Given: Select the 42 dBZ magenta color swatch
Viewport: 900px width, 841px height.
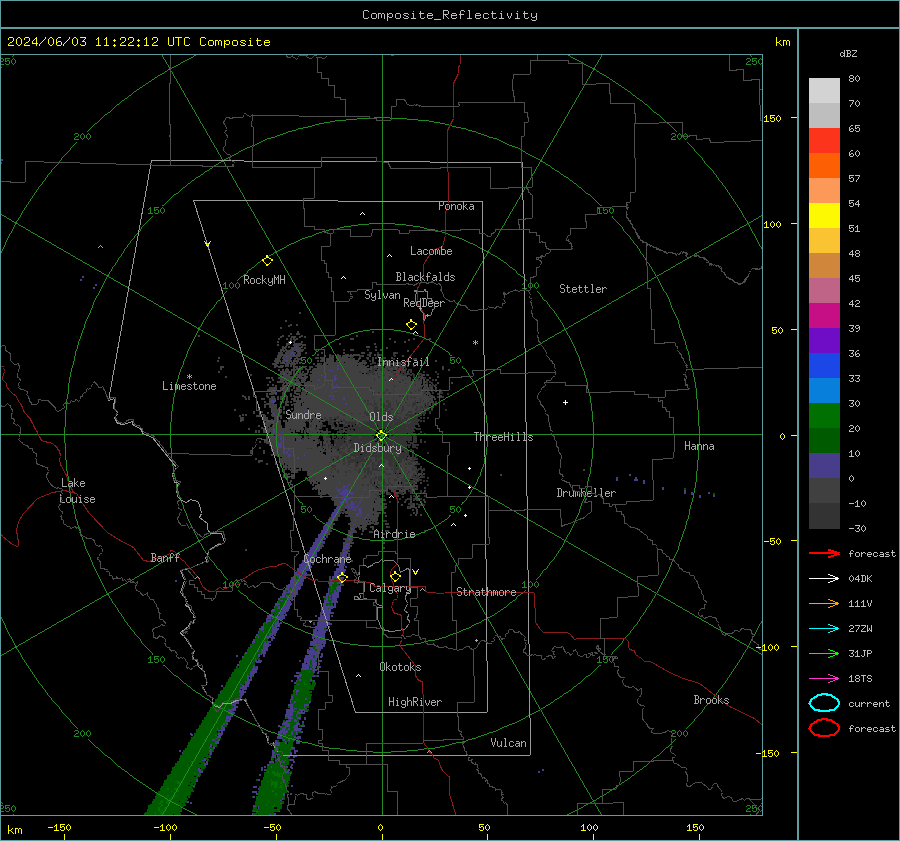Looking at the screenshot, I should [824, 316].
